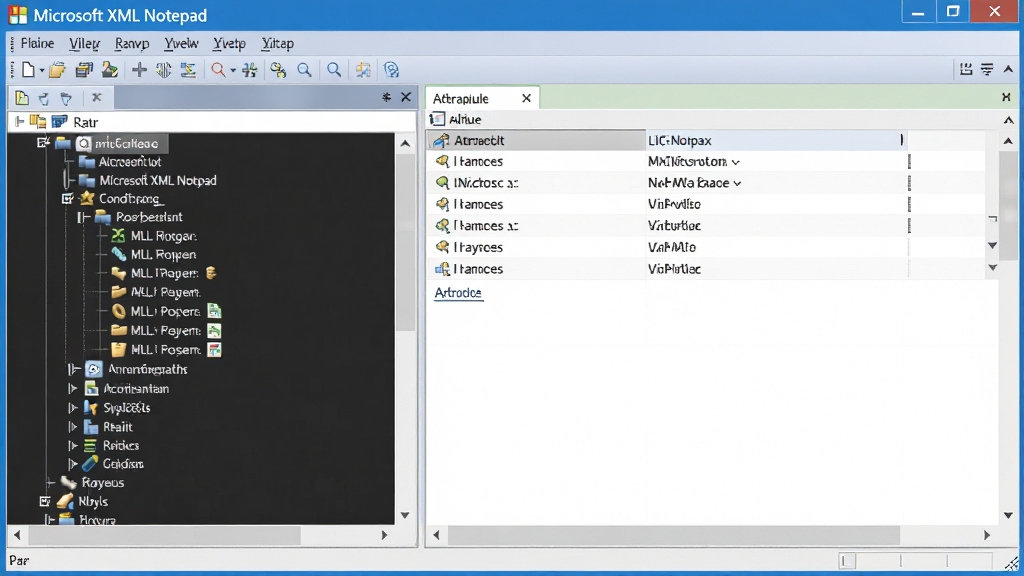Click the blue magnifier icon in the toolbar

pyautogui.click(x=334, y=70)
